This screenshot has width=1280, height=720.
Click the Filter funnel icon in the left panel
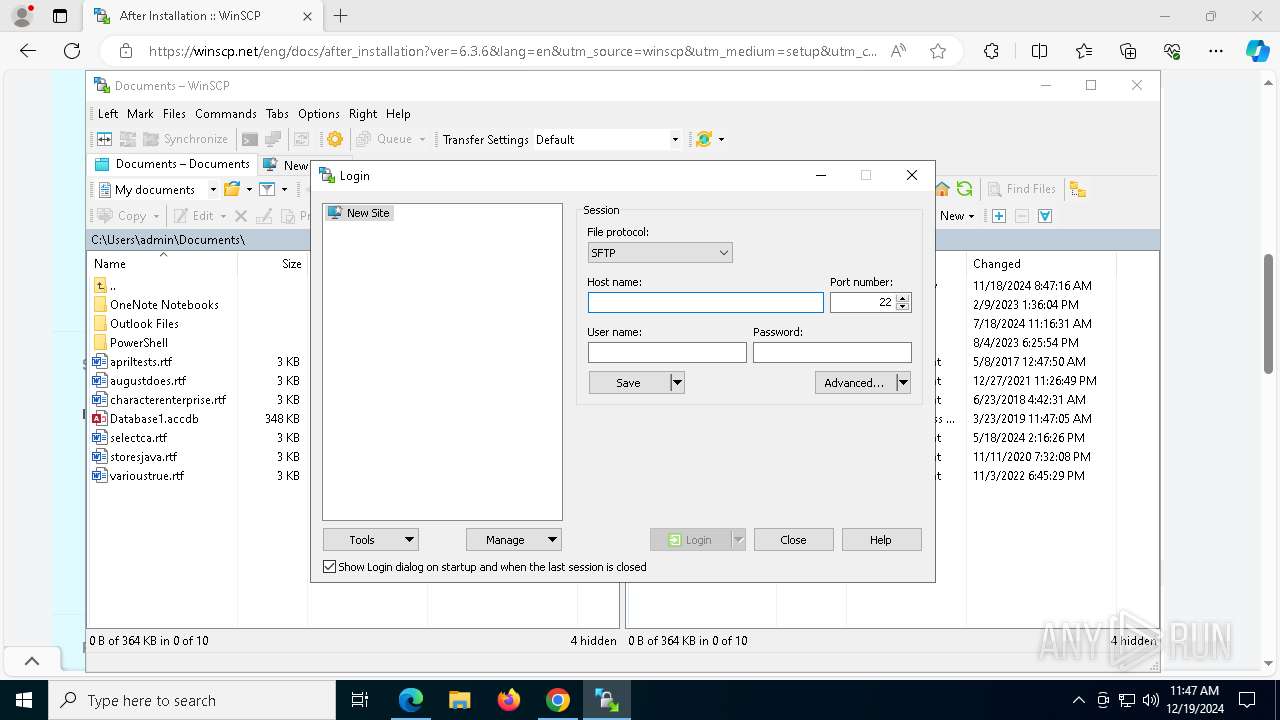pyautogui.click(x=267, y=189)
